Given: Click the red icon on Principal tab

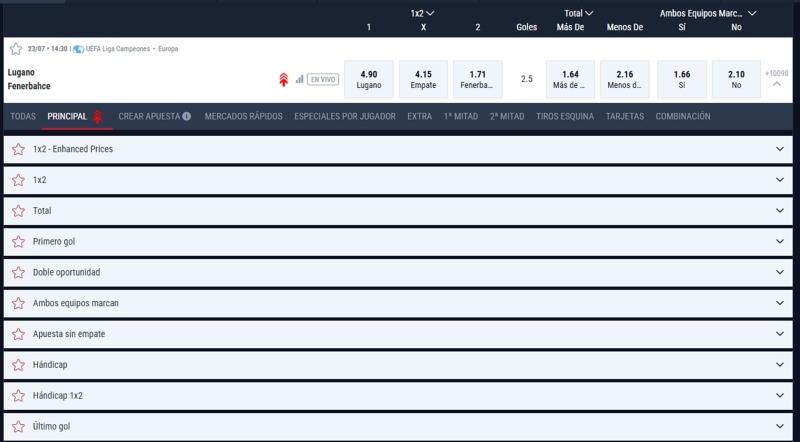Looking at the screenshot, I should (97, 117).
